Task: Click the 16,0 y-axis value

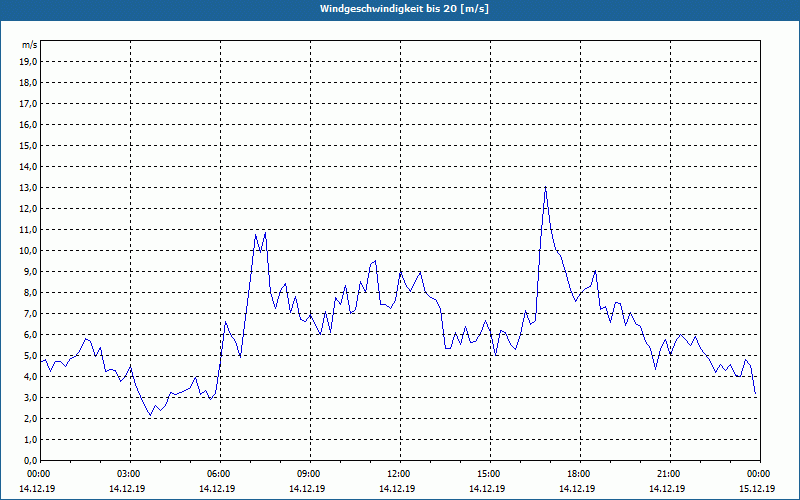Action: point(28,124)
